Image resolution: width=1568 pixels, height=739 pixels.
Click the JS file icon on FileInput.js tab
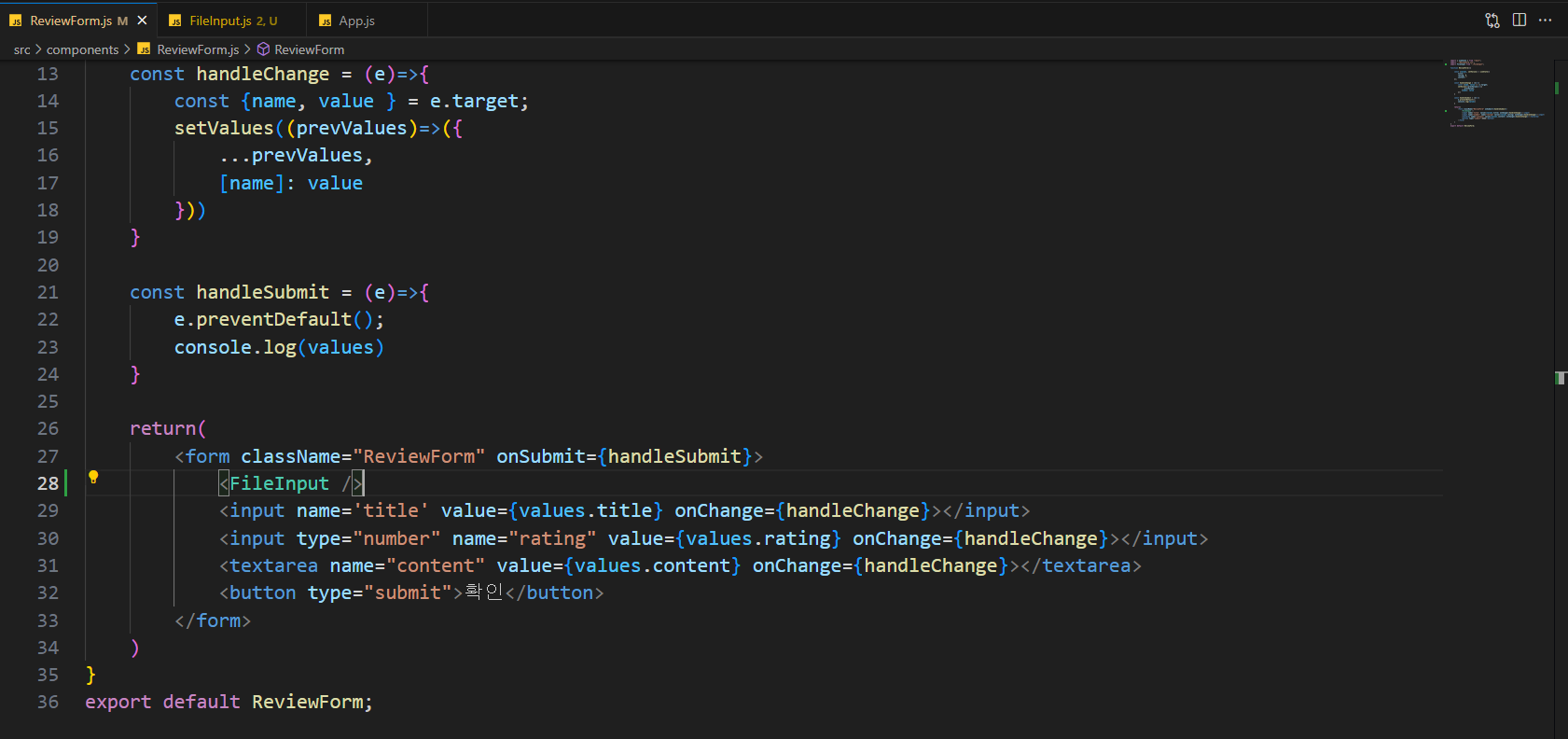pyautogui.click(x=174, y=21)
